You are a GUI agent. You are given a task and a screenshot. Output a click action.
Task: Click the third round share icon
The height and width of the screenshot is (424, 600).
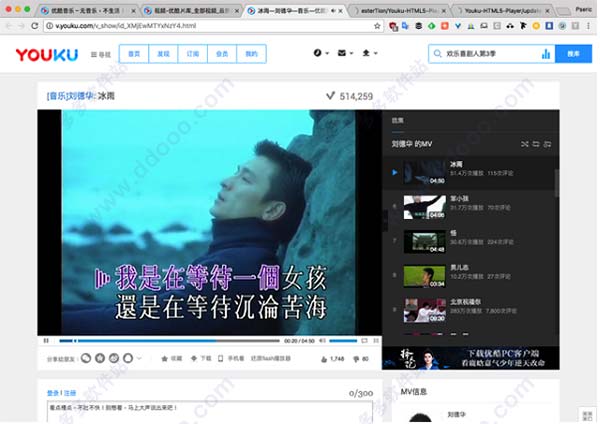tap(114, 358)
